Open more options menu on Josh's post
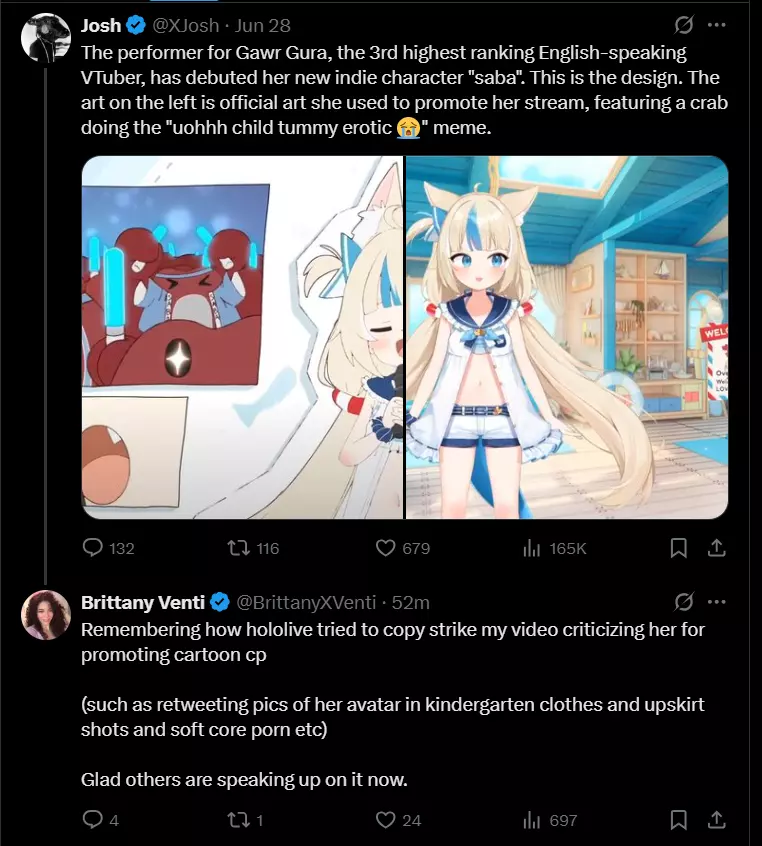Screen dimensions: 762x846 click(717, 25)
